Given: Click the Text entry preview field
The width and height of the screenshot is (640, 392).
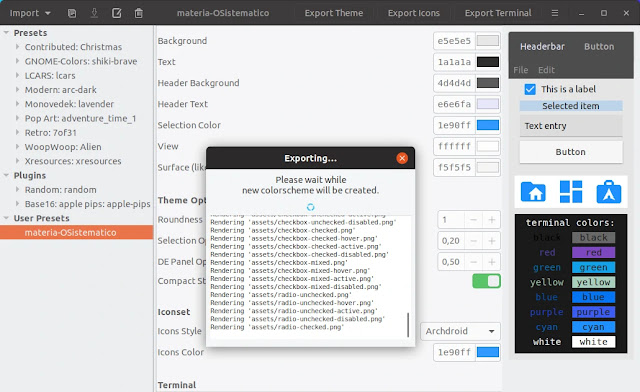Looking at the screenshot, I should pos(571,126).
